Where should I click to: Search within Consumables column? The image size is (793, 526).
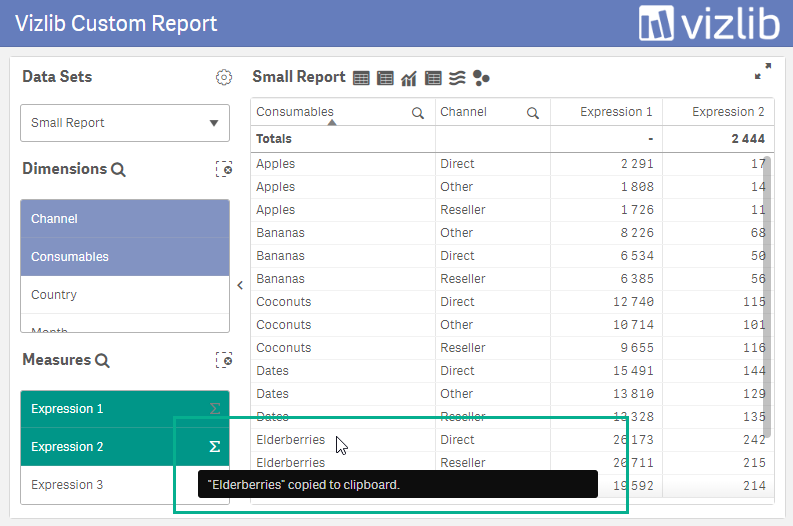(418, 113)
